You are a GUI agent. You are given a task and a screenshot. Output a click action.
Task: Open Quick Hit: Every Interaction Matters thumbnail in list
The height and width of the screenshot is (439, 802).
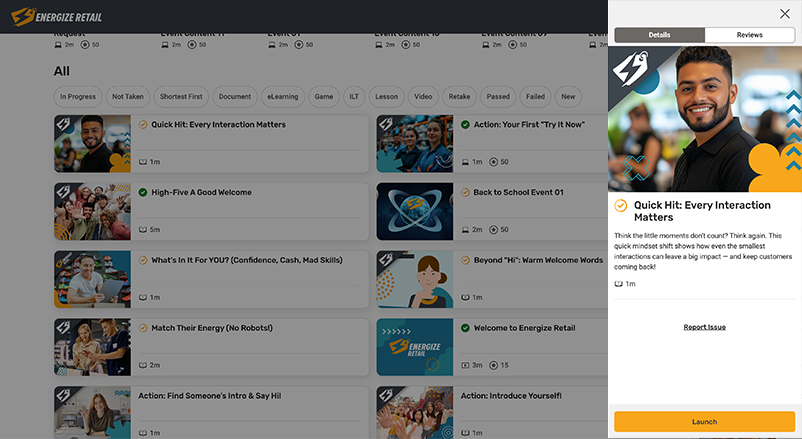pyautogui.click(x=93, y=143)
